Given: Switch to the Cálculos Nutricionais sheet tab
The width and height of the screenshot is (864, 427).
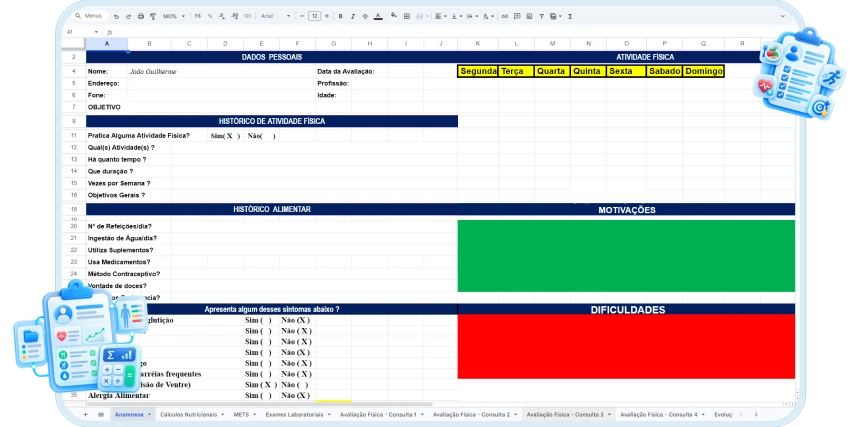Looking at the screenshot, I should (x=188, y=415).
